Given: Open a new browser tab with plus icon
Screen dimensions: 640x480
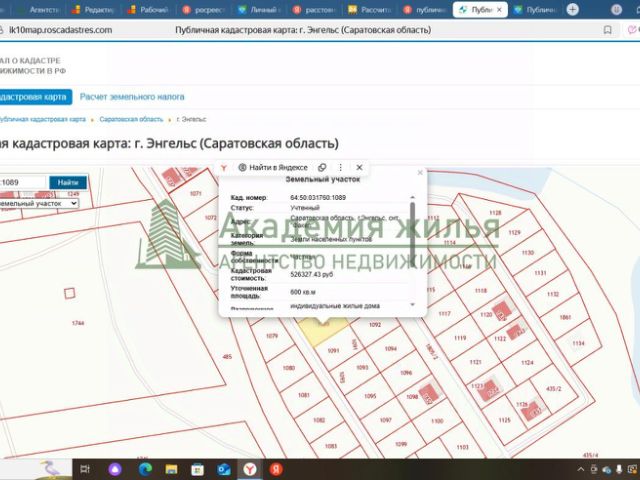Looking at the screenshot, I should (573, 9).
